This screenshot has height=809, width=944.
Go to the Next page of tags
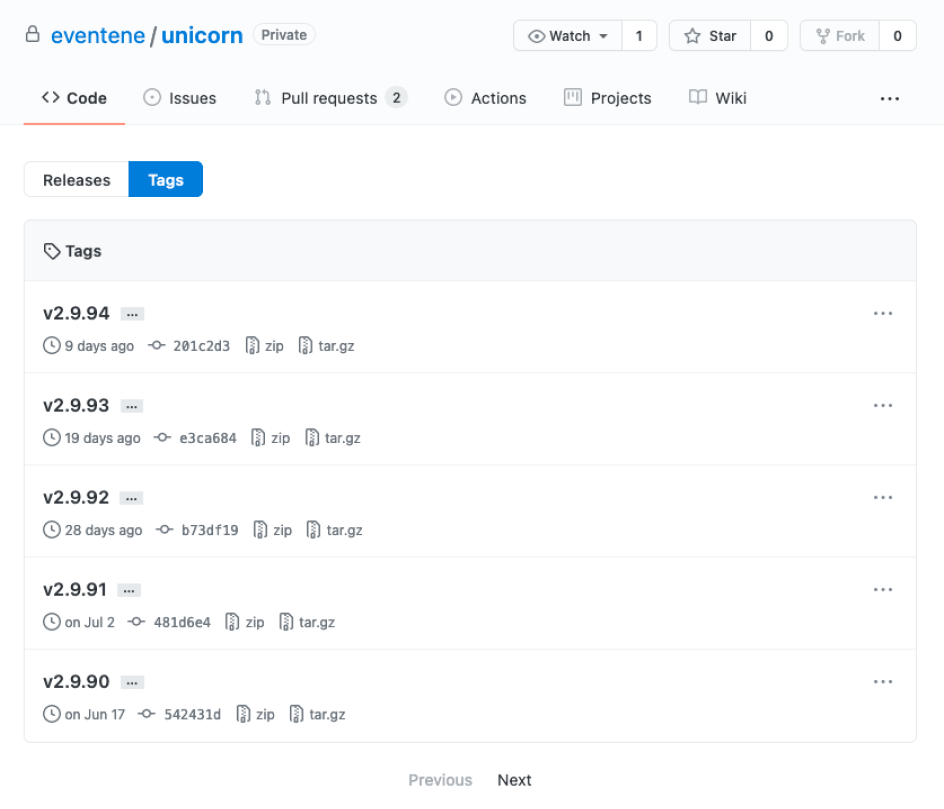point(514,780)
